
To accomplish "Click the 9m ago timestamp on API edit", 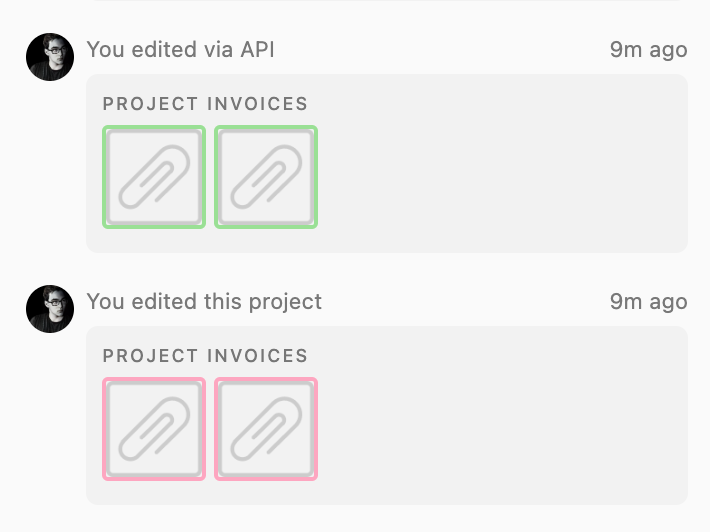I will tap(648, 49).
